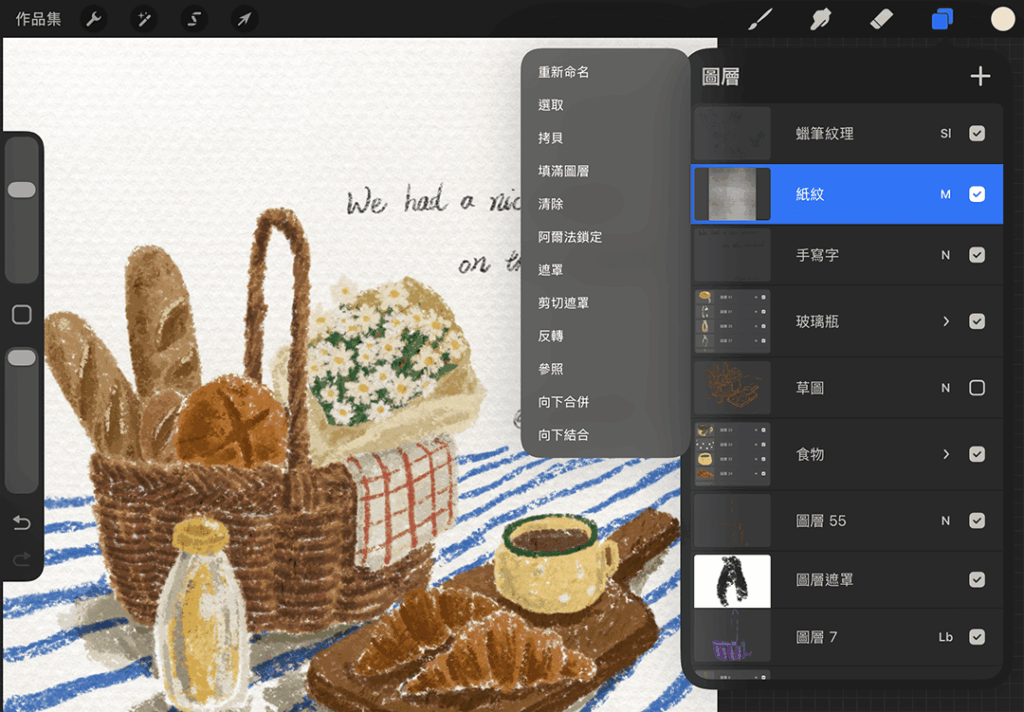Open the Adjustments magic wand menu

(x=144, y=19)
